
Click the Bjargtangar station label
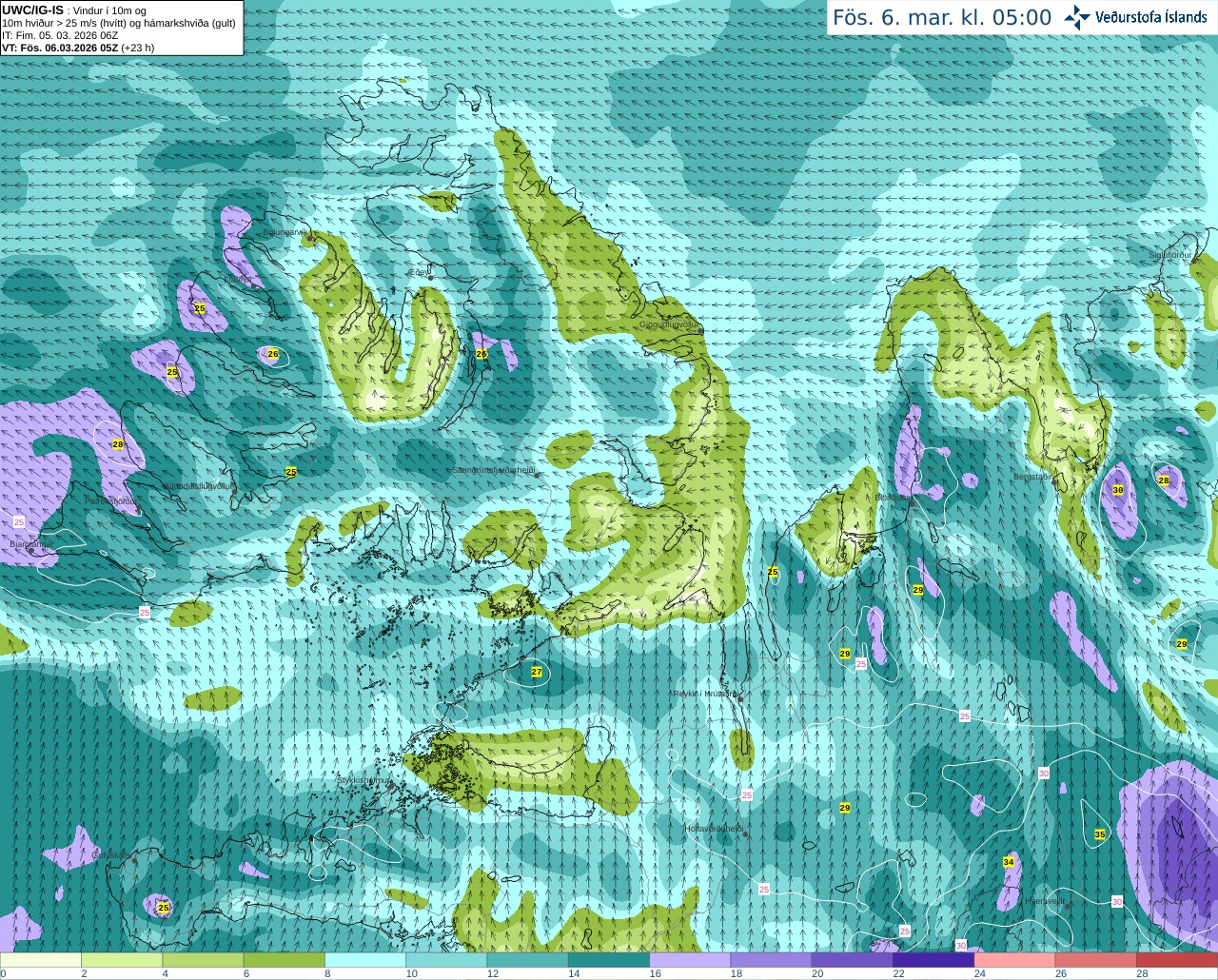click(31, 544)
